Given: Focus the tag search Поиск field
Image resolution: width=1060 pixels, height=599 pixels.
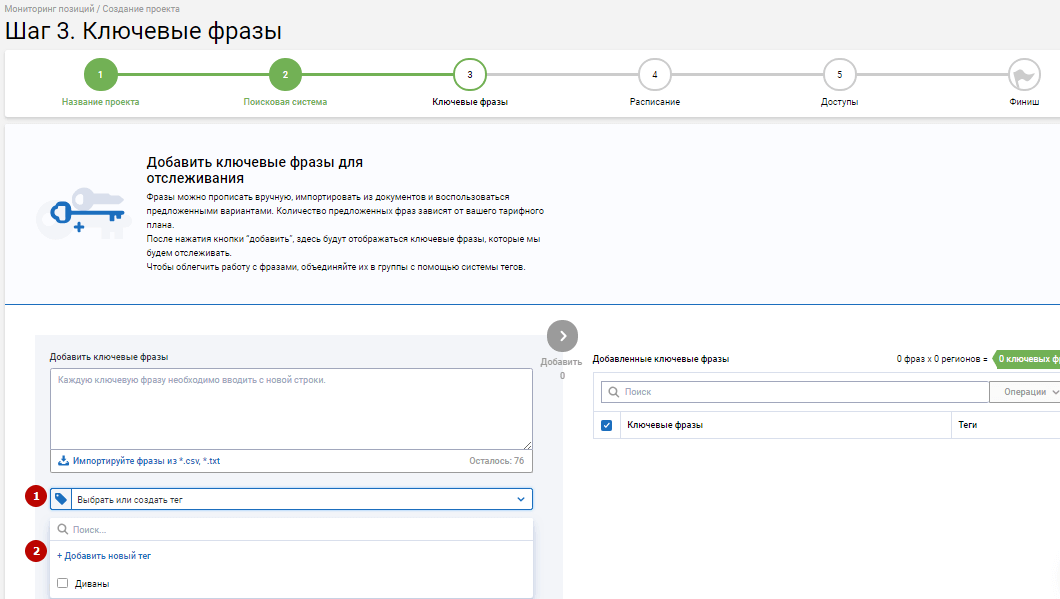Looking at the screenshot, I should pos(295,529).
